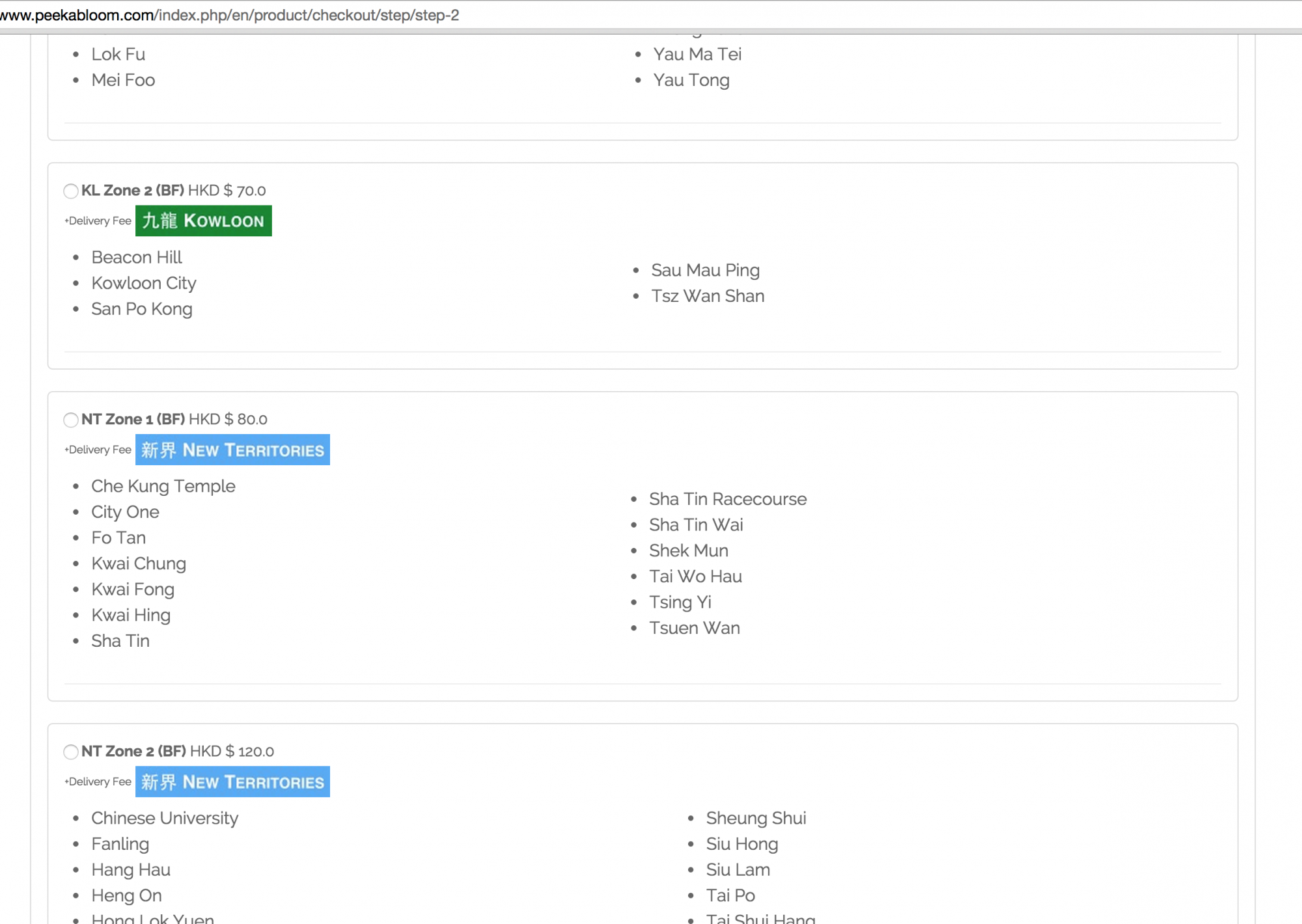Click the NT Zone 1 (BF) HKD $80.0 label
Viewport: 1302px width, 924px height.
point(174,420)
